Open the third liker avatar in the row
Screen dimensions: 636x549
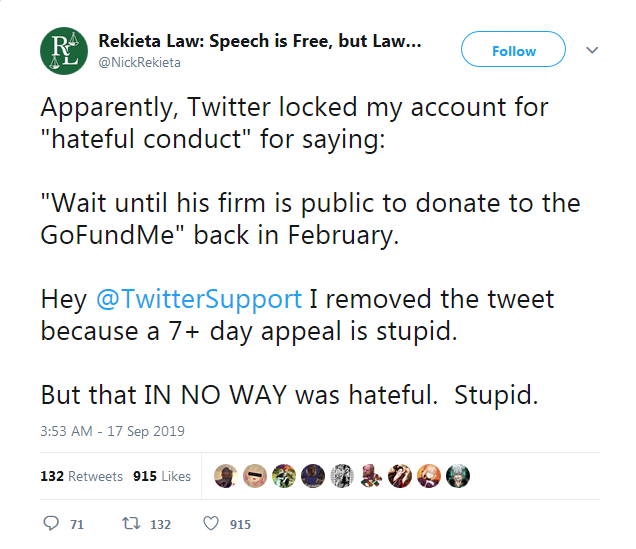[284, 476]
